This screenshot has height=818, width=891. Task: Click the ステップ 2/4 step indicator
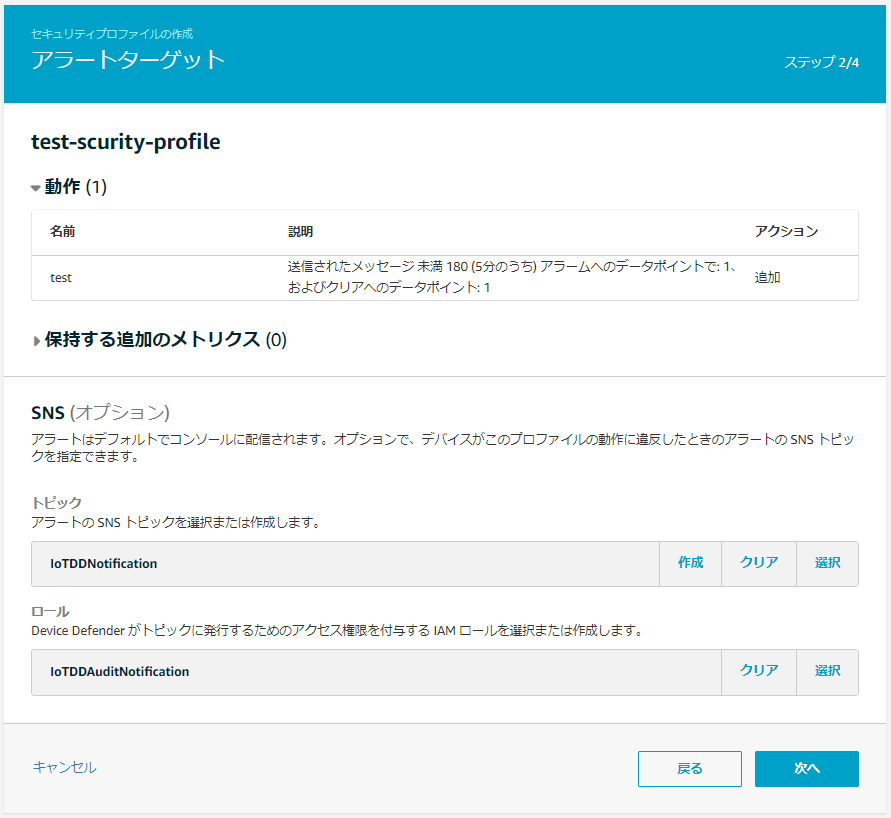click(x=821, y=62)
